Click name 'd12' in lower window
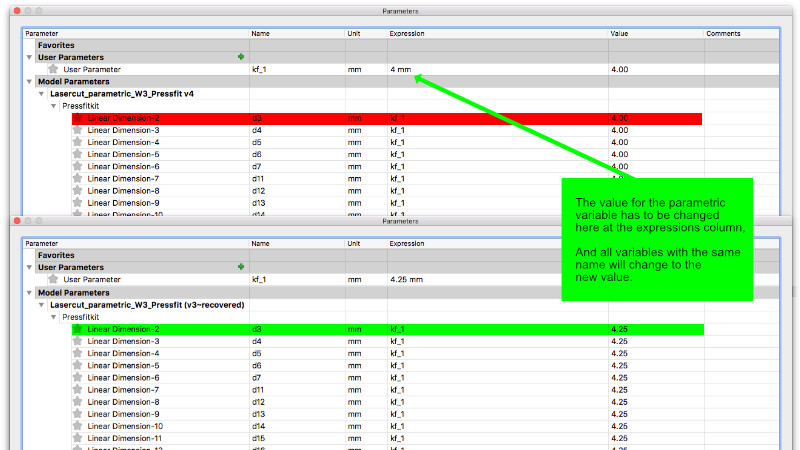Image resolution: width=800 pixels, height=450 pixels. point(258,402)
